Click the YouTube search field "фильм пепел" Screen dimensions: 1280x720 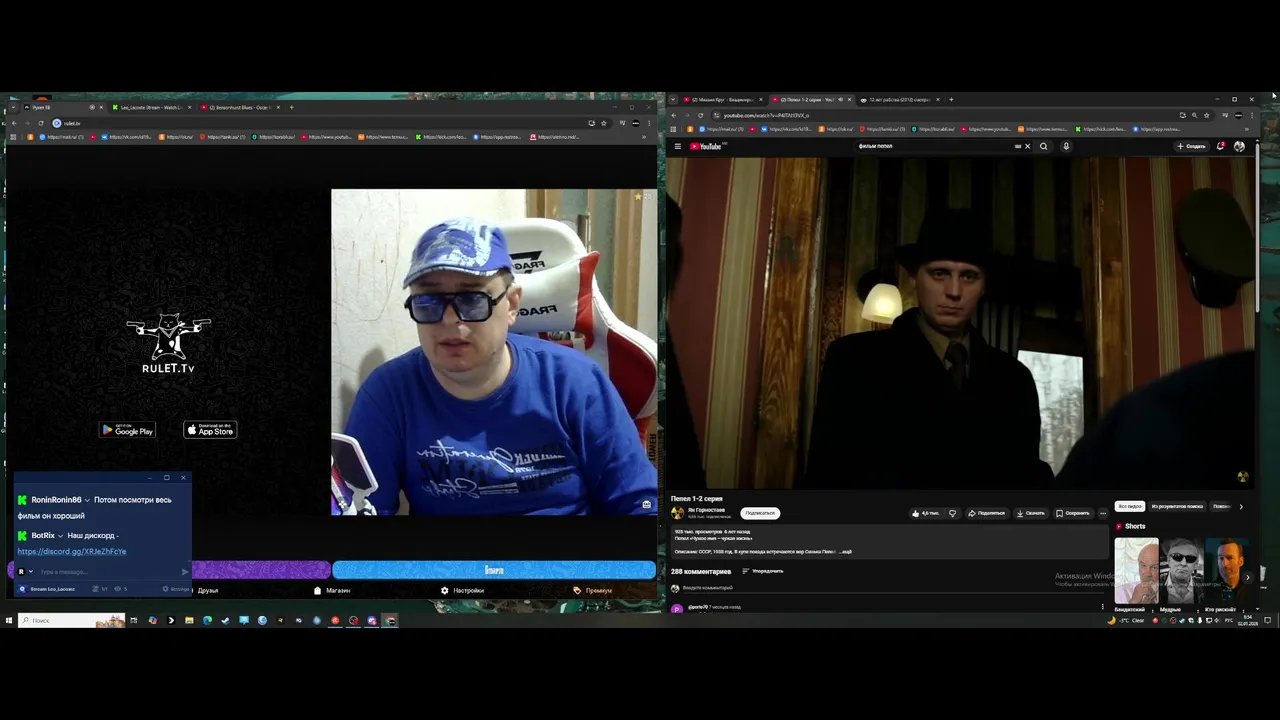coord(935,146)
